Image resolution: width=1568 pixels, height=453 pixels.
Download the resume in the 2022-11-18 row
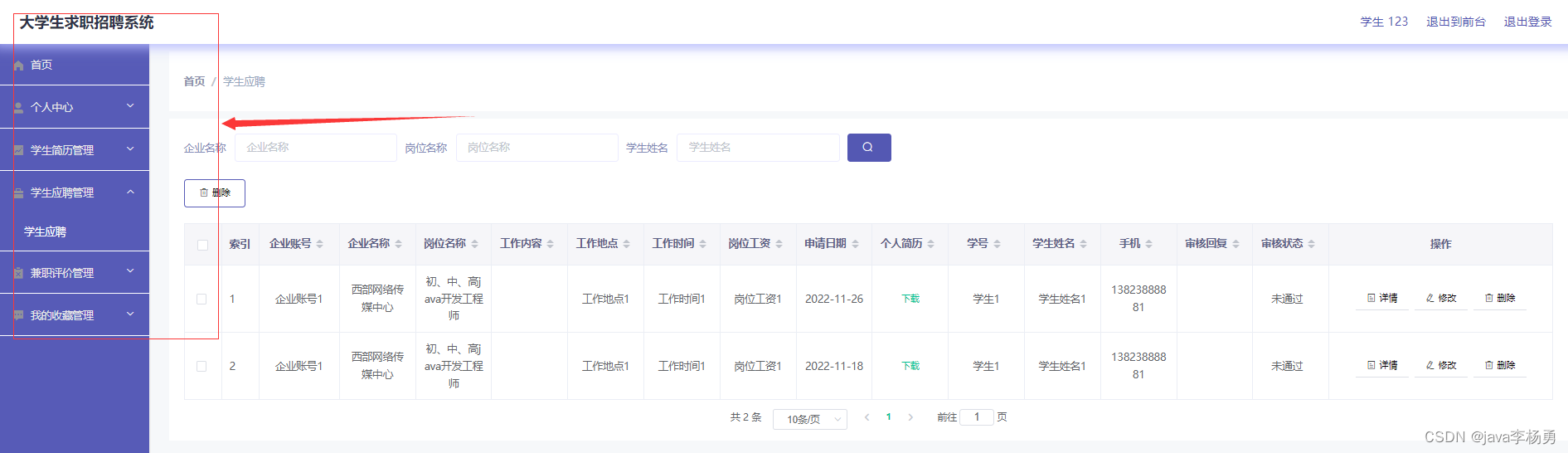(910, 366)
